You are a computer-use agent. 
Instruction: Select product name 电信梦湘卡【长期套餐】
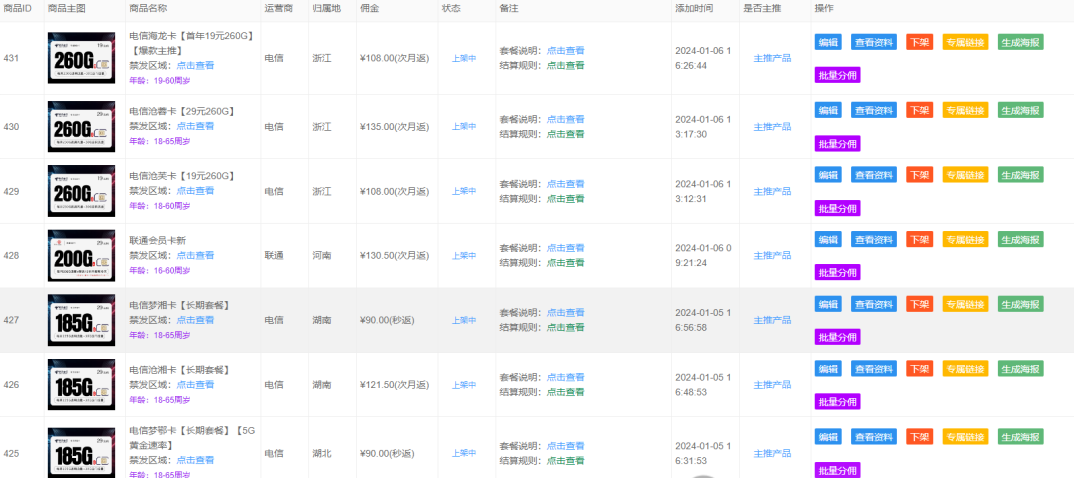click(179, 305)
